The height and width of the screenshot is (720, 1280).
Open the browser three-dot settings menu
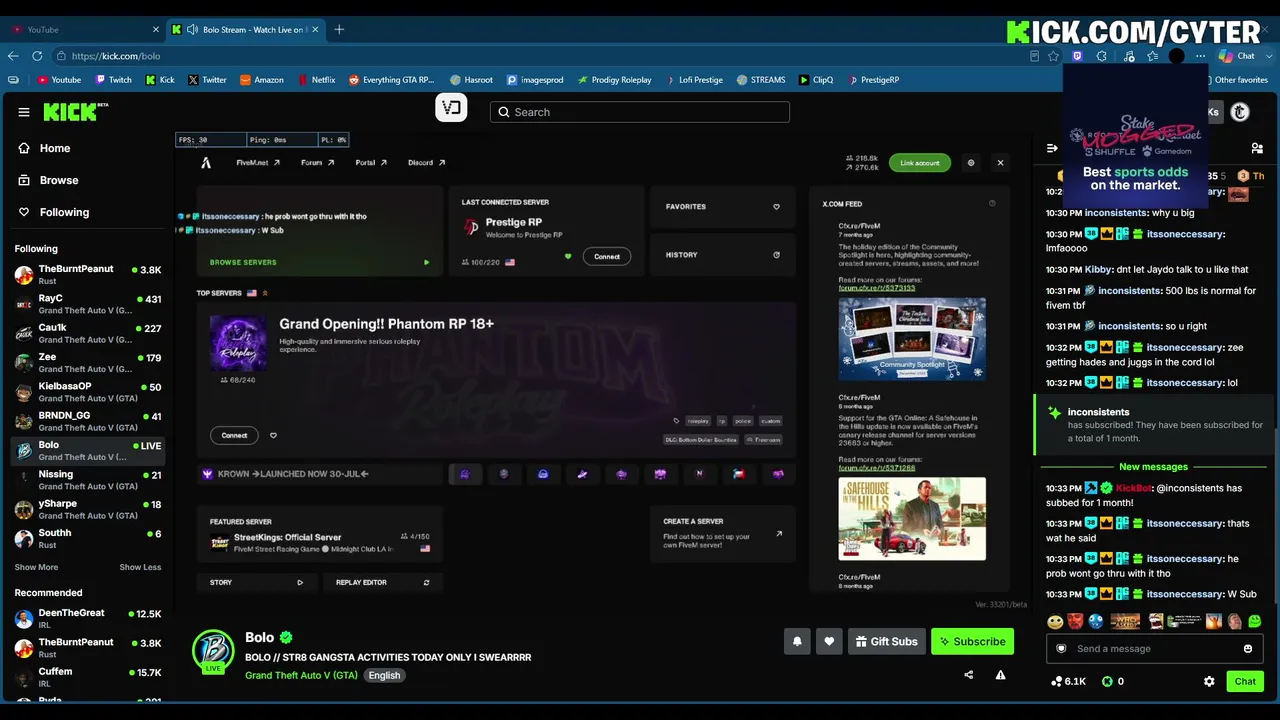1200,56
